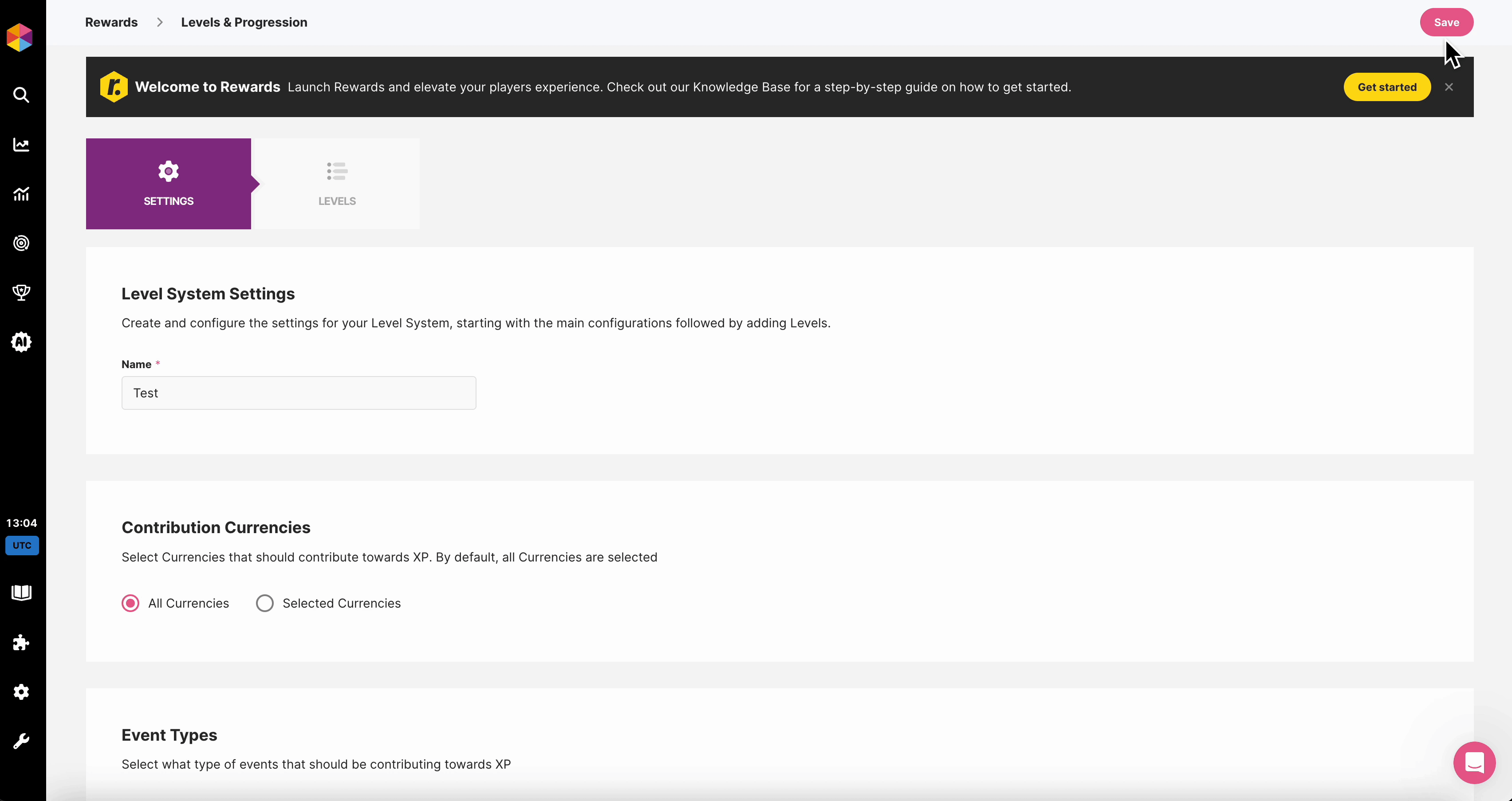The image size is (1512, 801).
Task: Go to Rewards breadcrumb link
Action: [111, 22]
